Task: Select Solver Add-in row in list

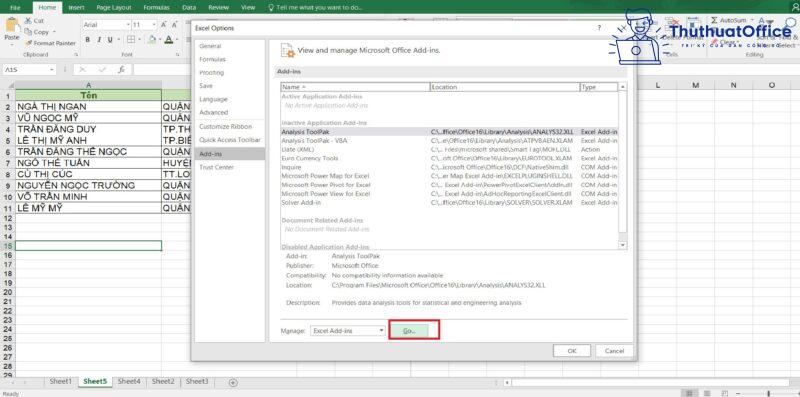Action: 449,203
